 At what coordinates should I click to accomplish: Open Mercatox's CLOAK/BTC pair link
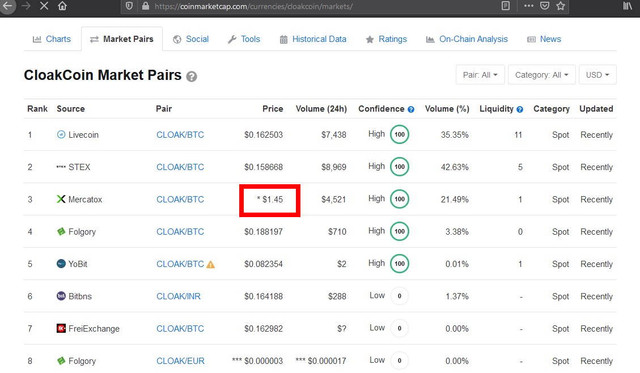coord(180,199)
